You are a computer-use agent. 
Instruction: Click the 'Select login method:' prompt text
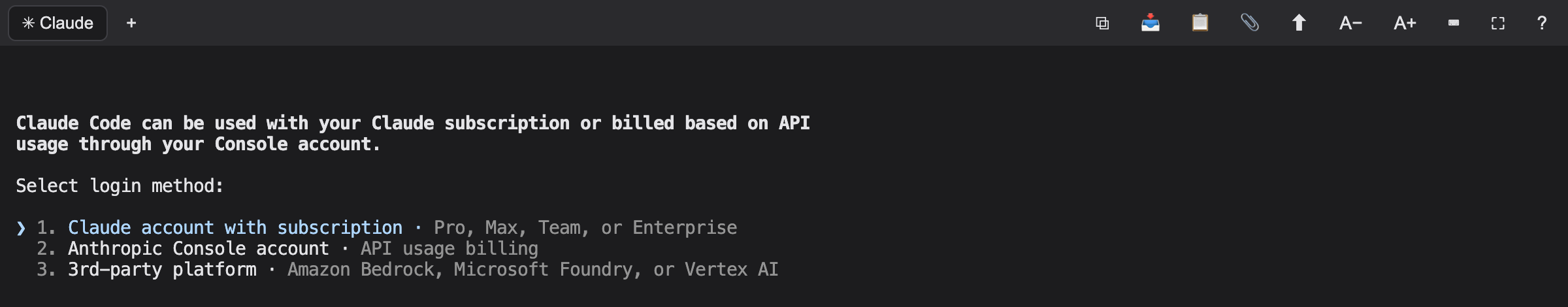[x=120, y=186]
